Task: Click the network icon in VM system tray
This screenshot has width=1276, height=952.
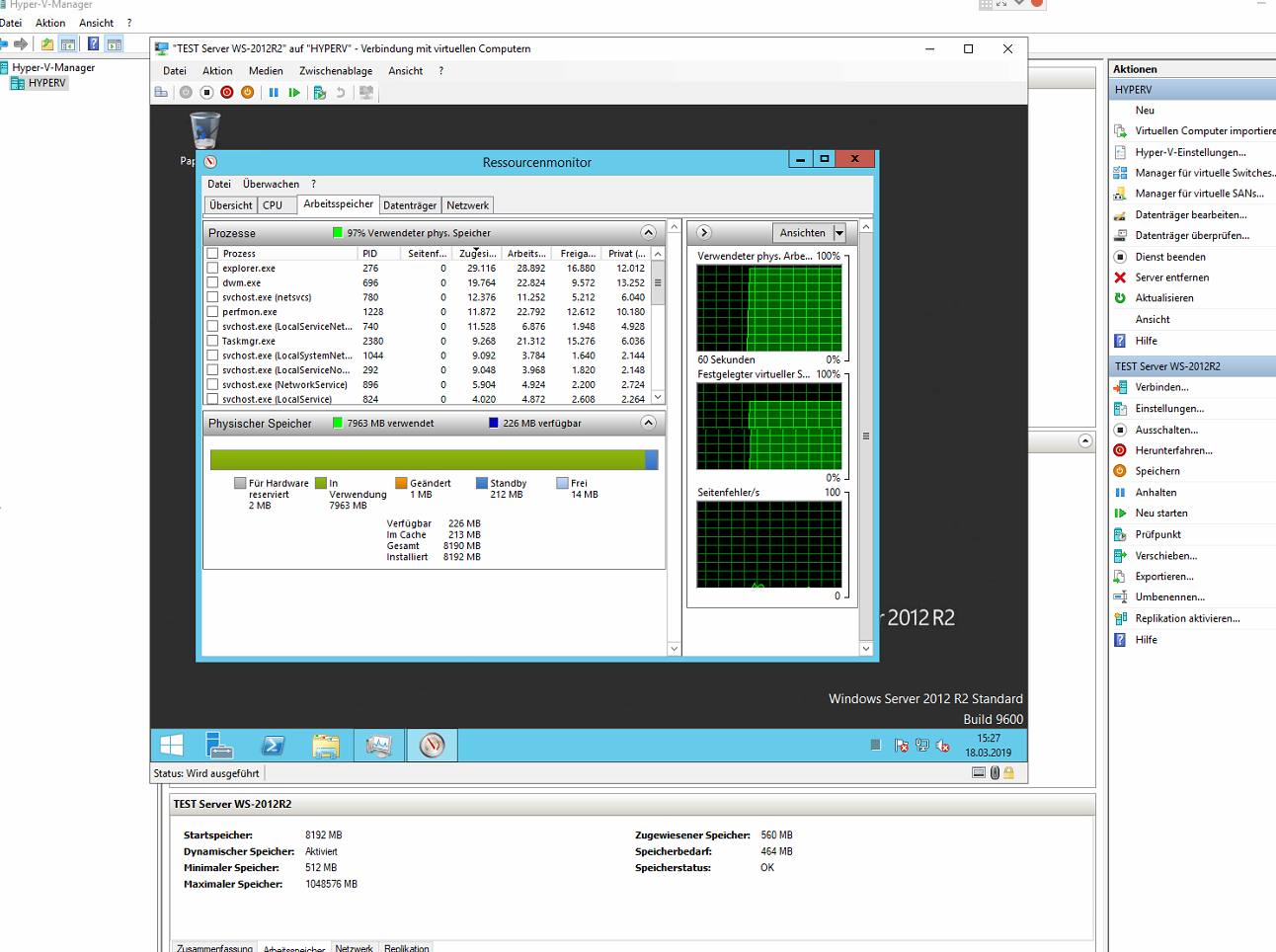Action: 922,746
